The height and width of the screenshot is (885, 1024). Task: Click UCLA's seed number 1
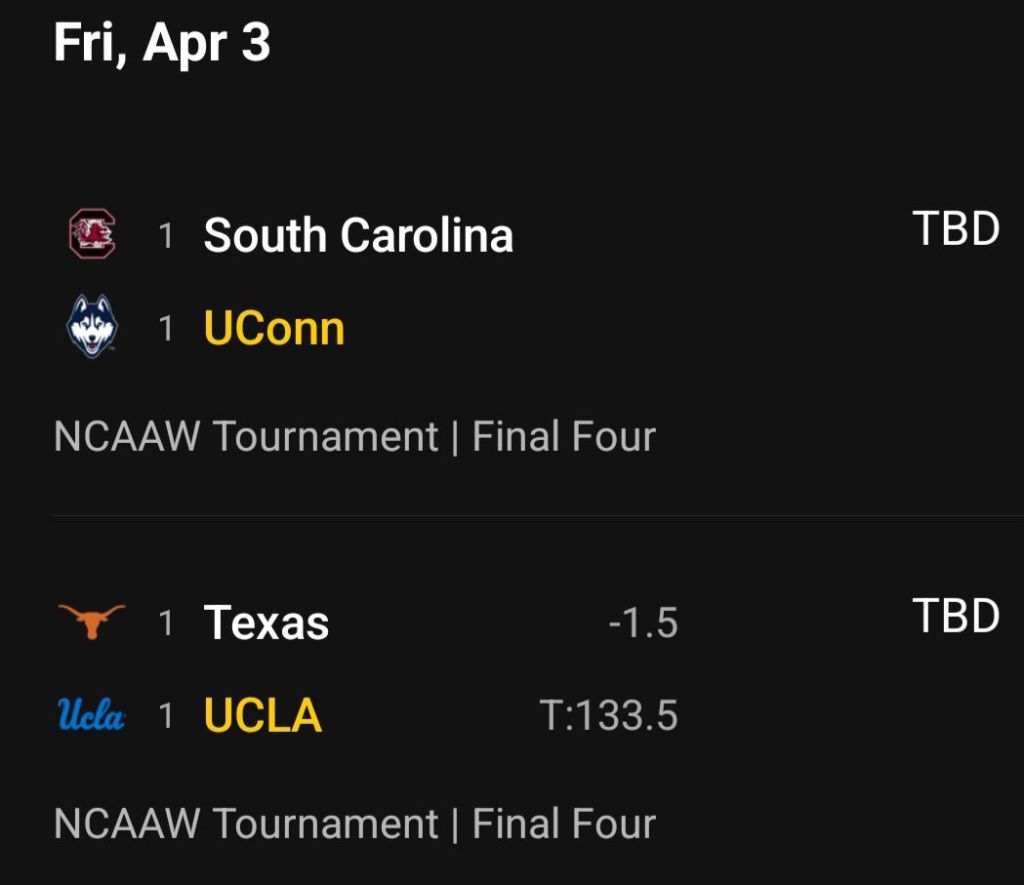click(x=166, y=716)
